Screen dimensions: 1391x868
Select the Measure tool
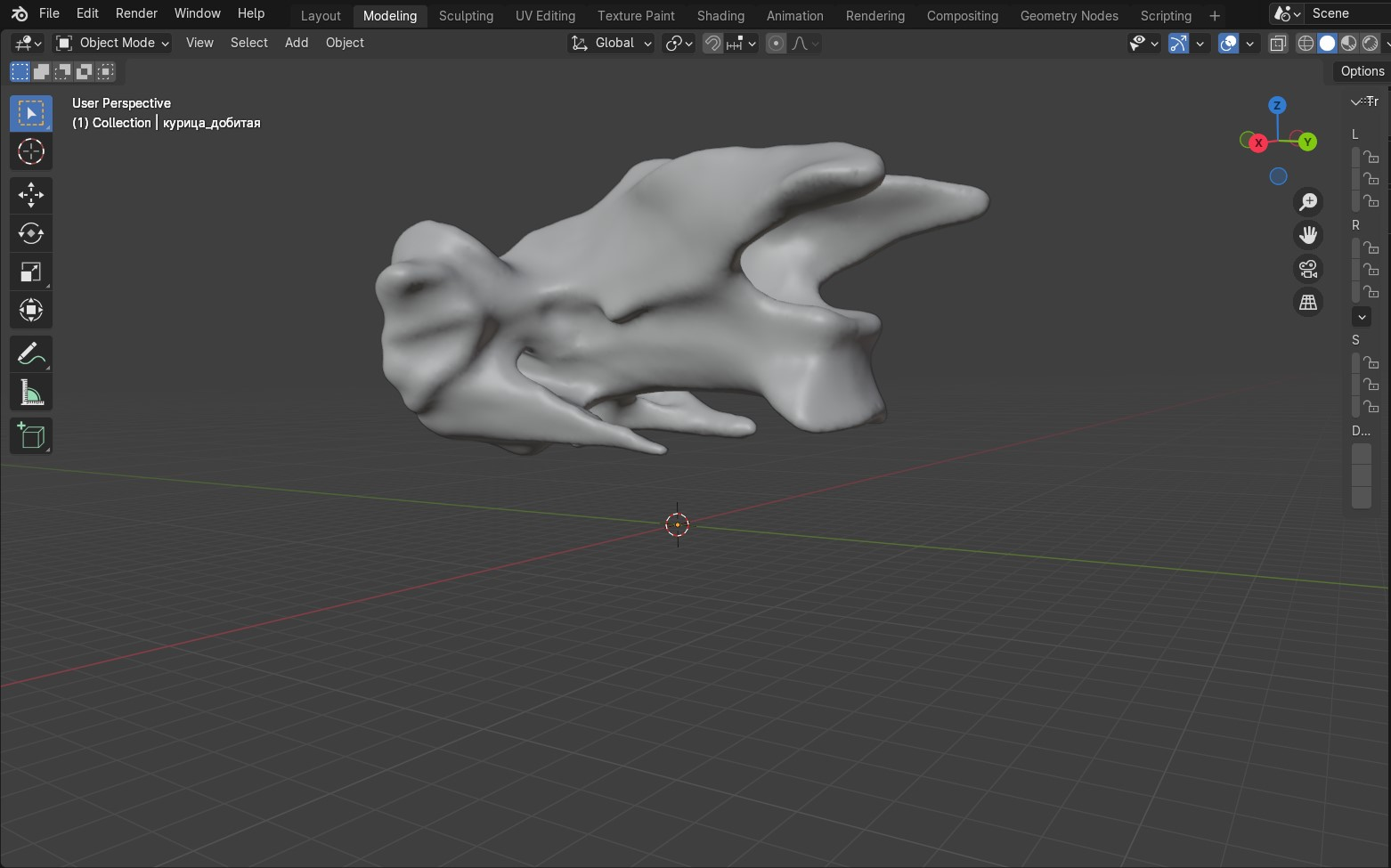(31, 393)
